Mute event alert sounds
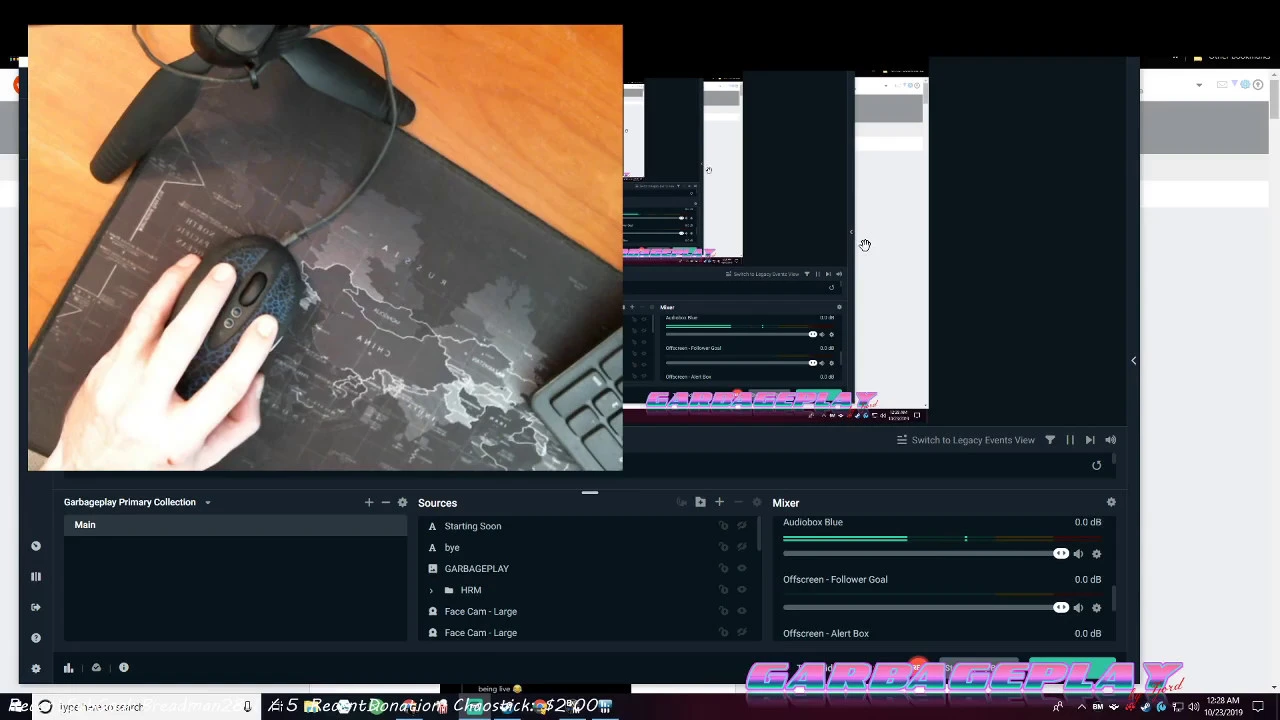This screenshot has width=1280, height=720. 1110,440
